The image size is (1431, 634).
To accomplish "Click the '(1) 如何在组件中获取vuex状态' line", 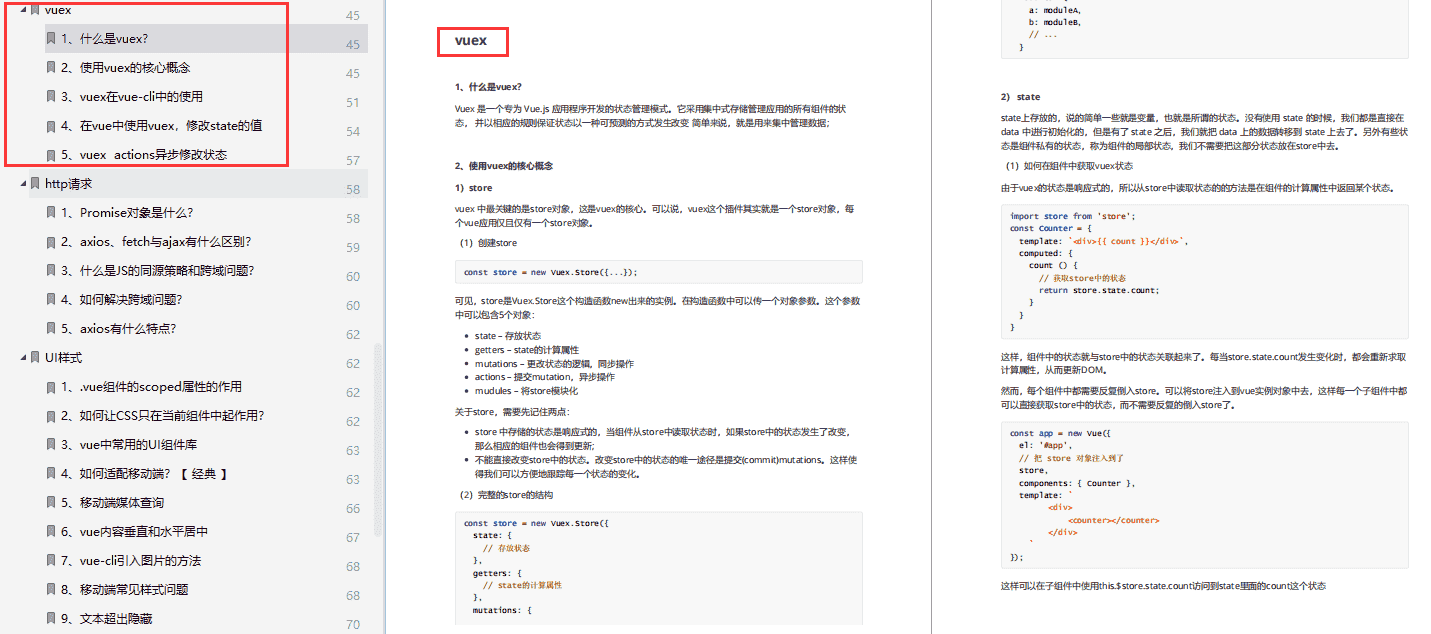I will tap(1069, 166).
